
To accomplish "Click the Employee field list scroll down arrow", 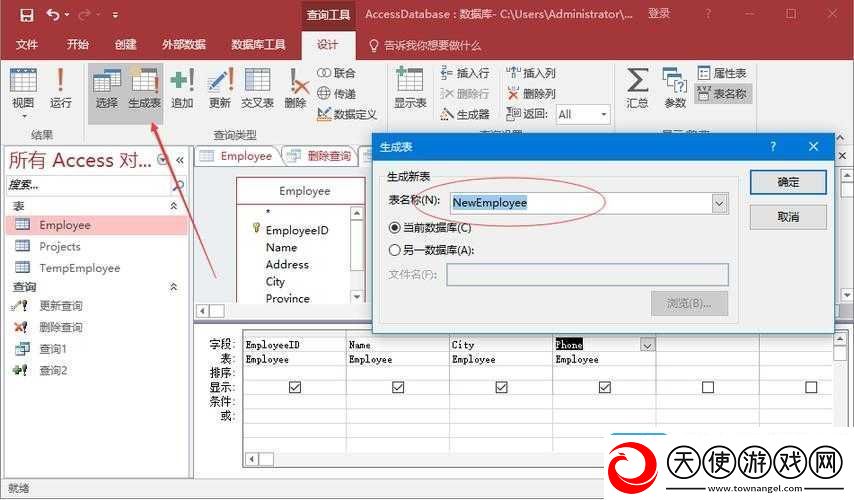I will 357,297.
